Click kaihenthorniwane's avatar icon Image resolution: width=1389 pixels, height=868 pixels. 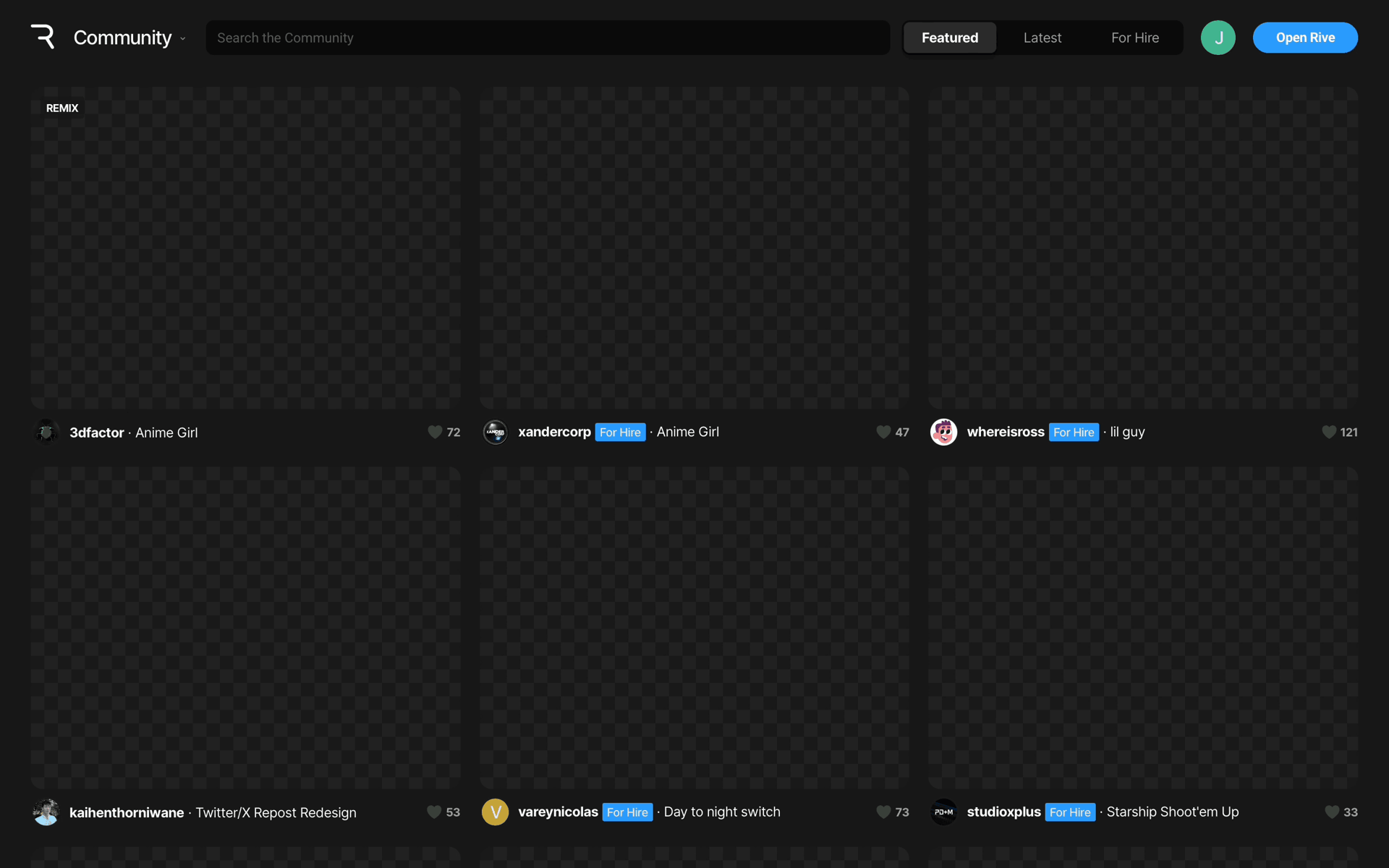46,812
